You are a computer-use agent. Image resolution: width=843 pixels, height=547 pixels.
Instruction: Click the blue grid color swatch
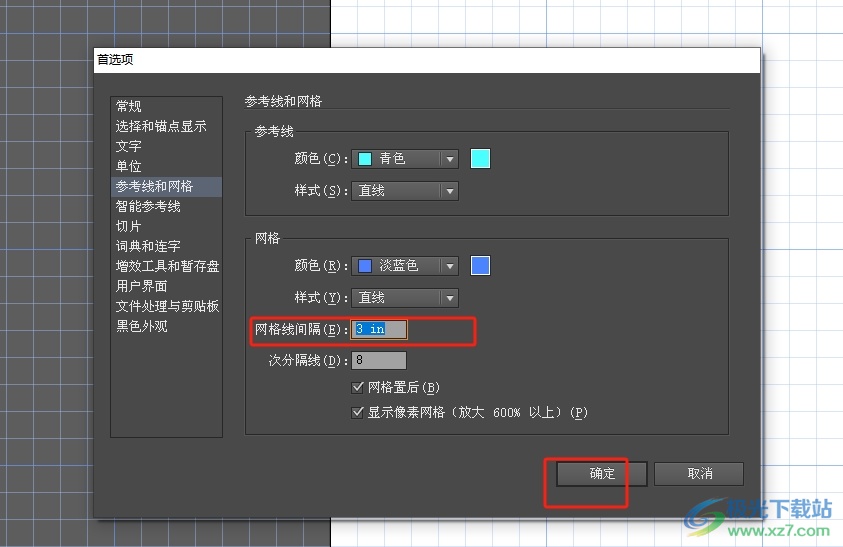click(x=480, y=266)
